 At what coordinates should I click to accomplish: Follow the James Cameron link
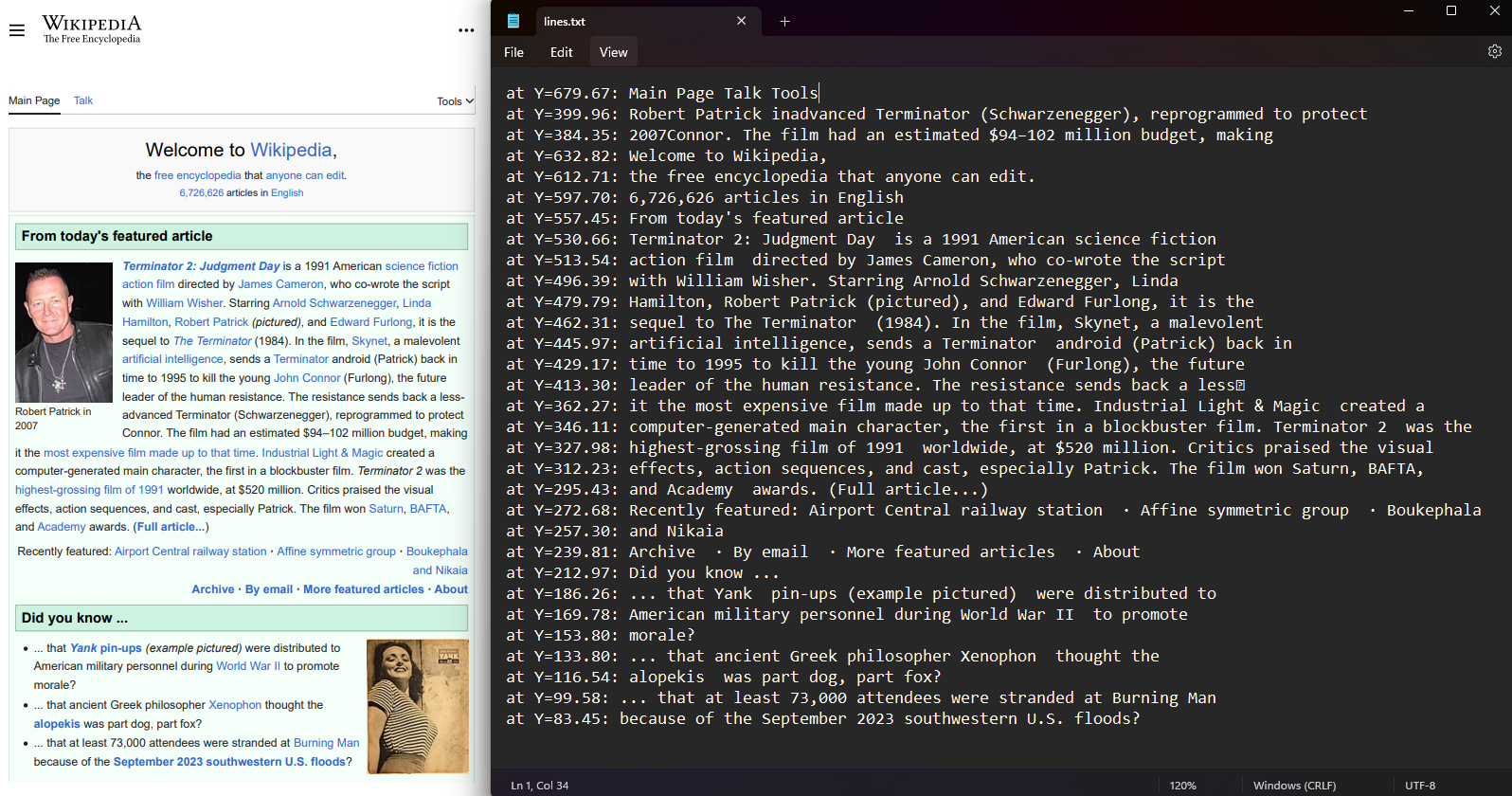click(x=280, y=284)
